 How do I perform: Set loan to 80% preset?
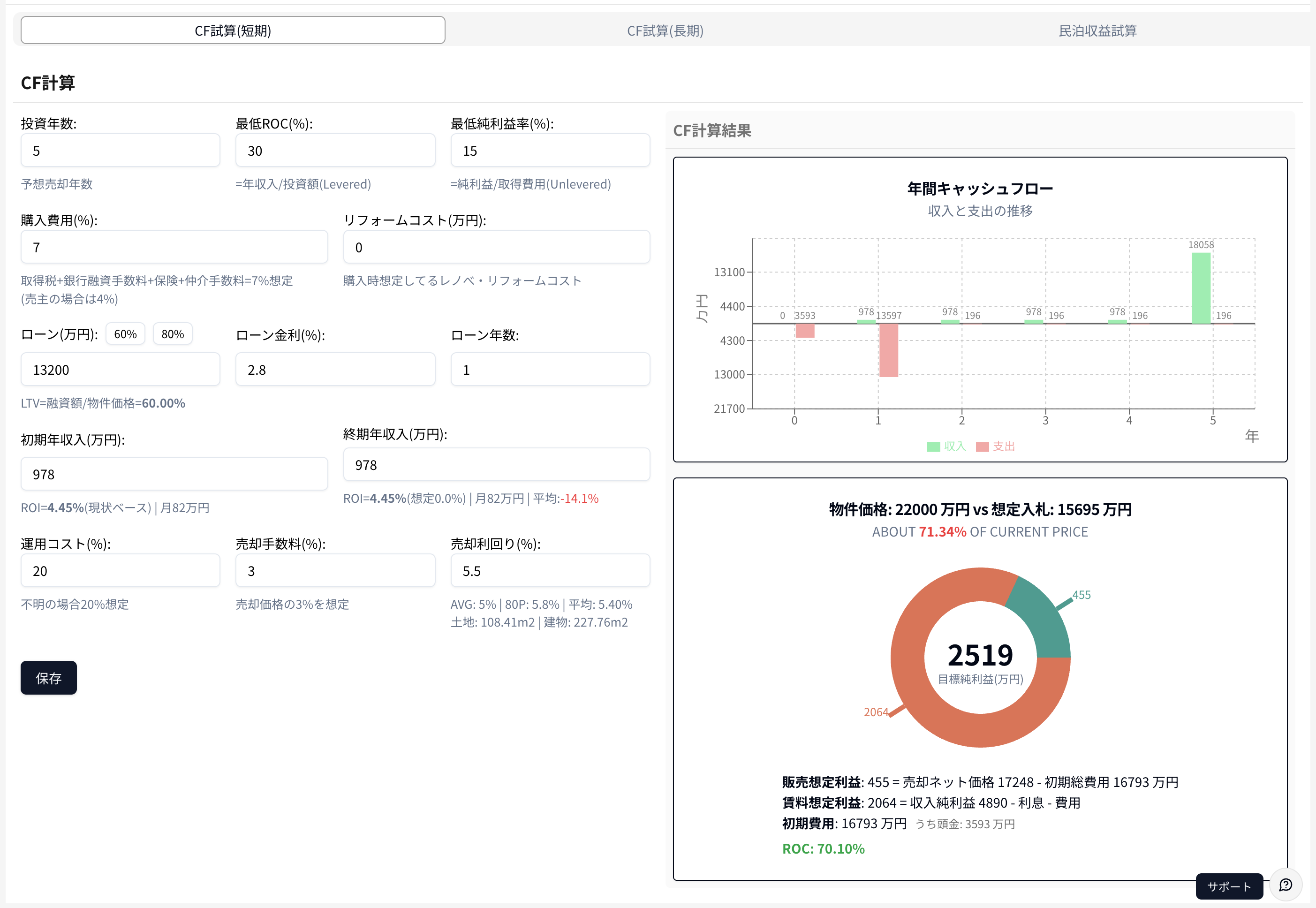(173, 334)
